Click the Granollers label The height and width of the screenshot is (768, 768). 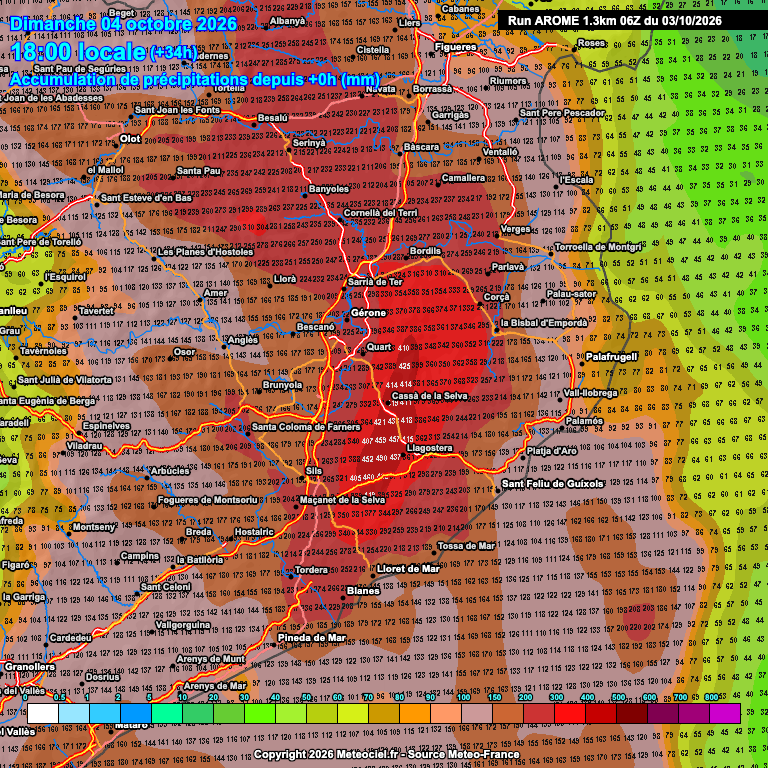pyautogui.click(x=30, y=667)
